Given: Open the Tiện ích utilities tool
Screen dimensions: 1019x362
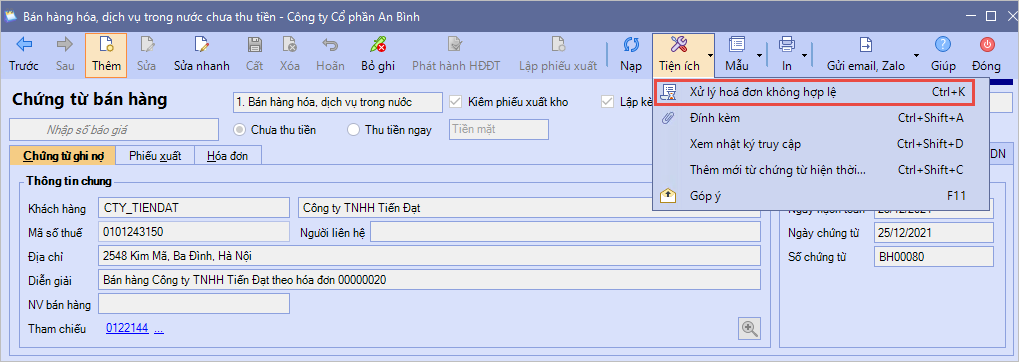Looking at the screenshot, I should pos(679,54).
